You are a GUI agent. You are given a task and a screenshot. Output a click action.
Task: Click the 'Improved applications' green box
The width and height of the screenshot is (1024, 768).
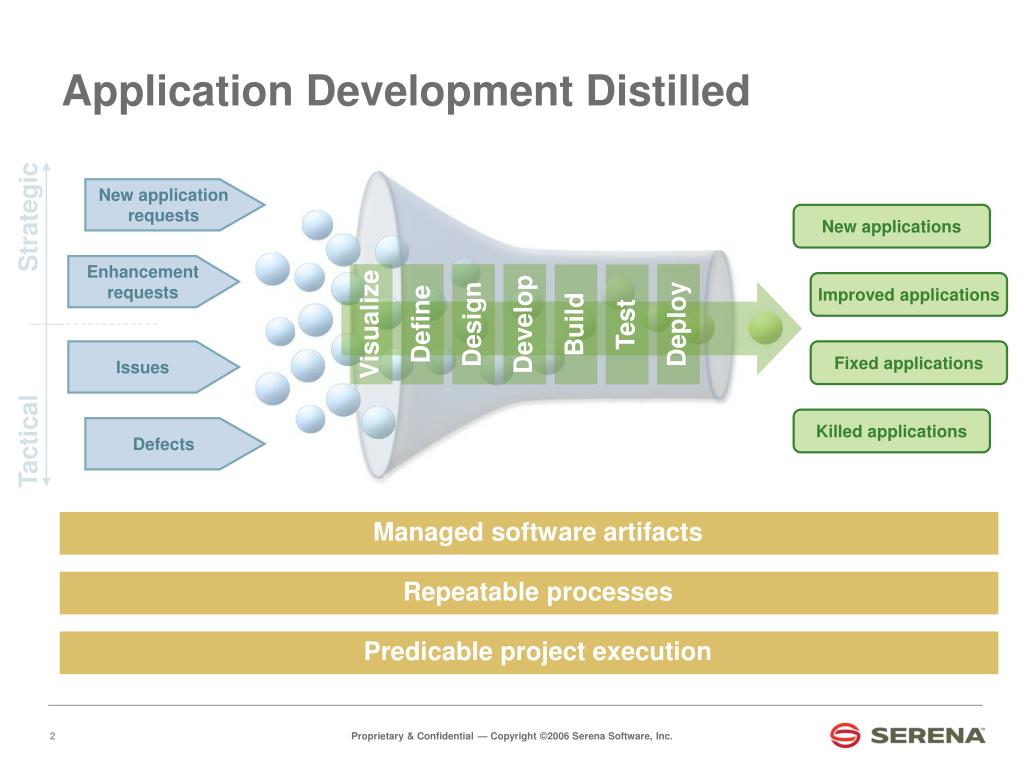coord(908,295)
